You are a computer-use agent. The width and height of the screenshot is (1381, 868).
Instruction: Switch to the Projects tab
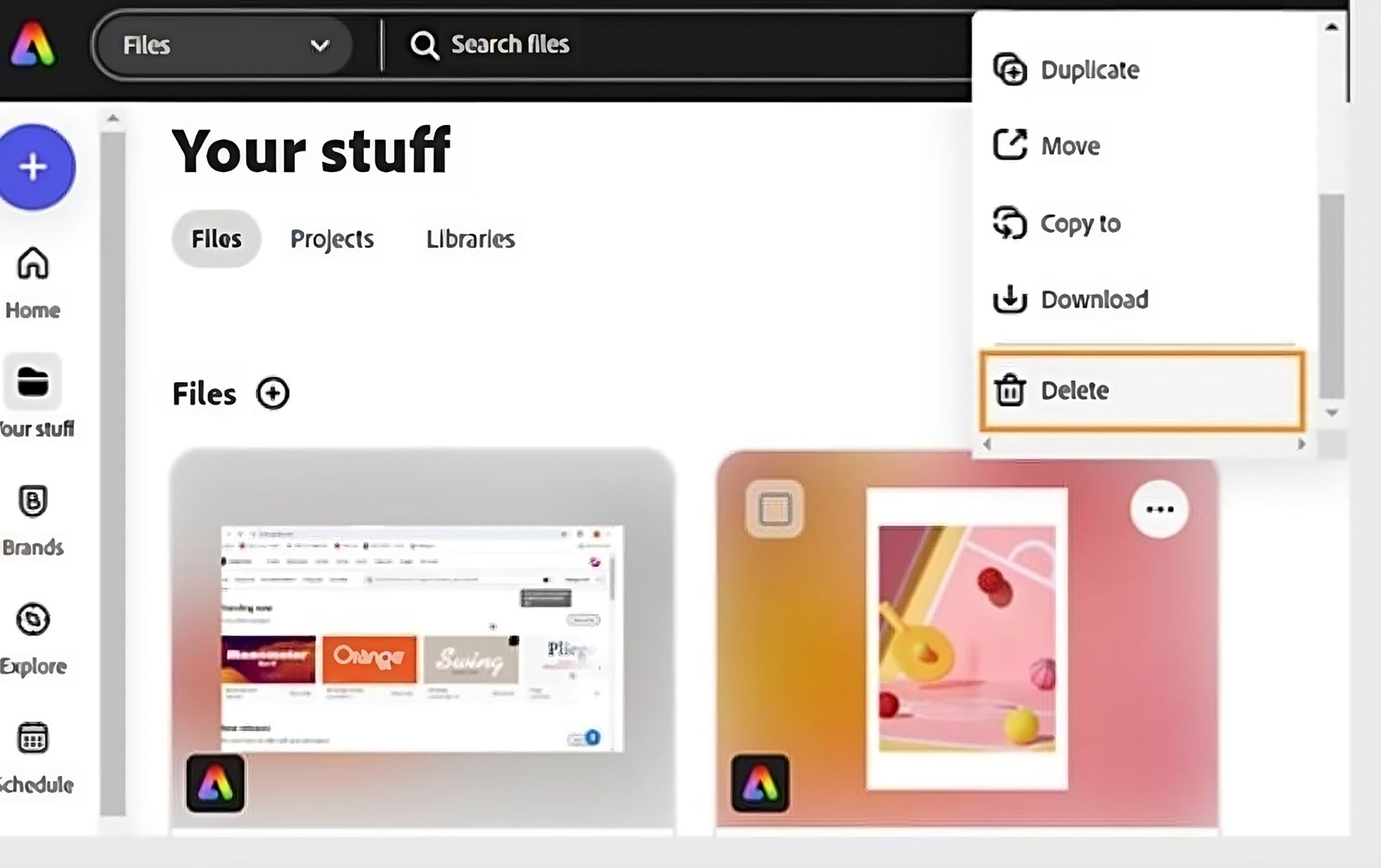click(x=332, y=238)
